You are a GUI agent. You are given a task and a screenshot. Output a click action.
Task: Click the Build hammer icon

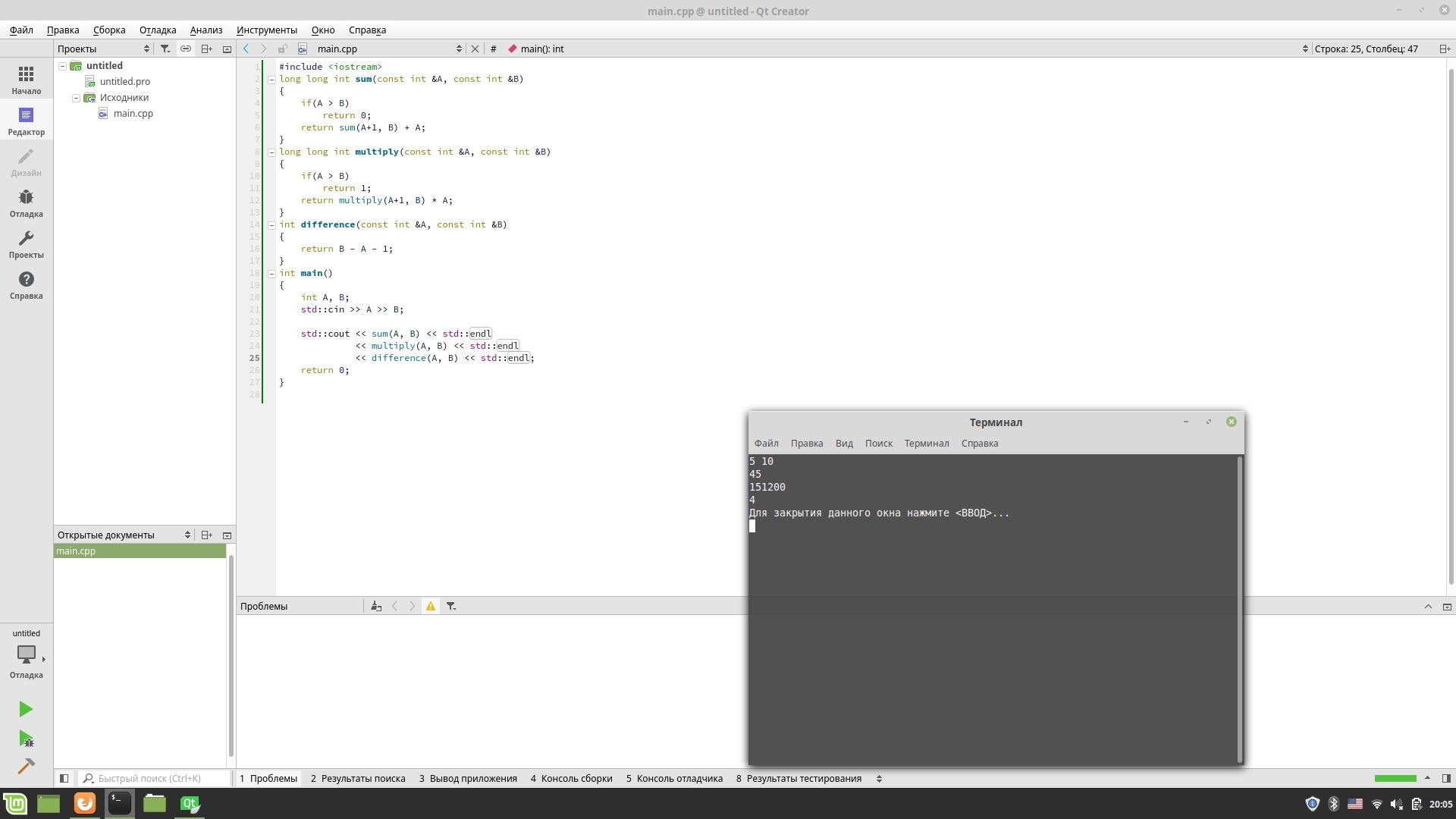pos(26,766)
